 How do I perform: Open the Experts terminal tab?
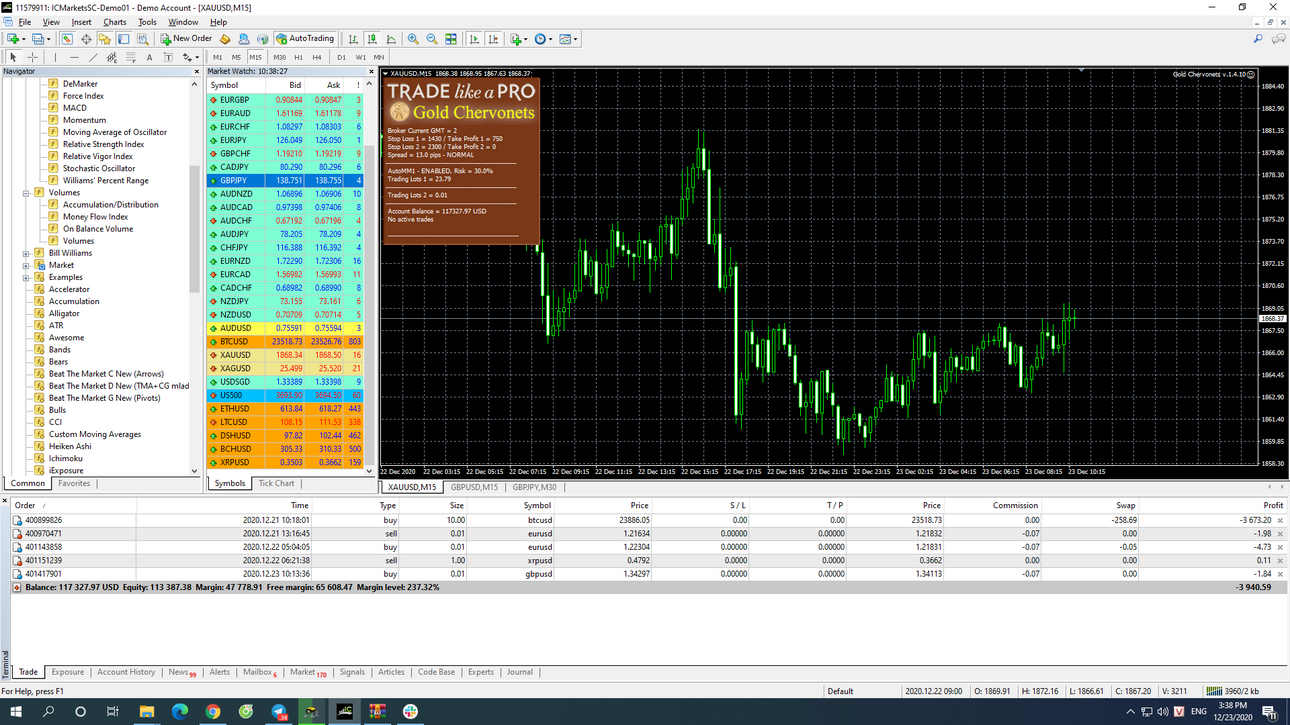point(481,672)
